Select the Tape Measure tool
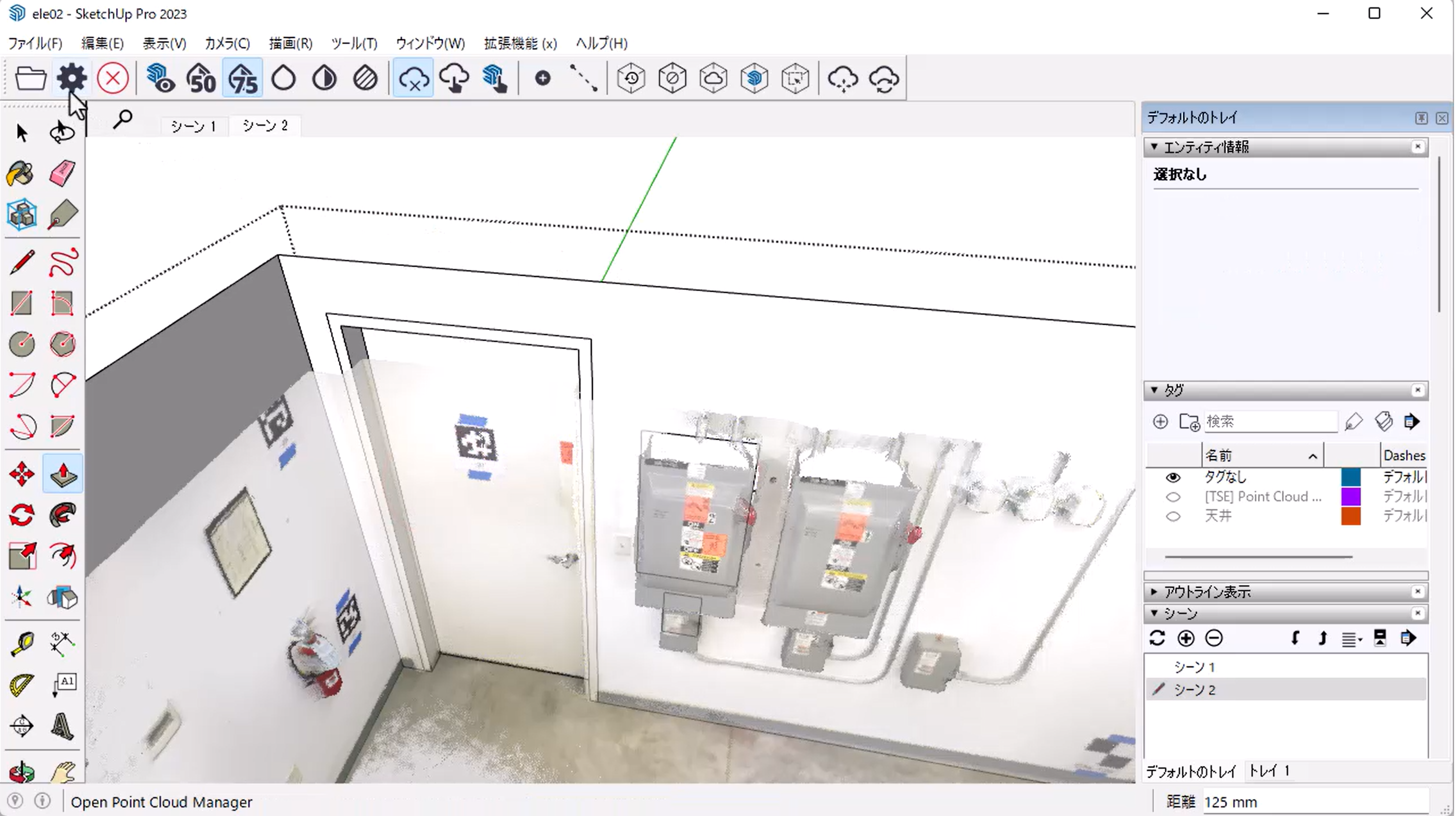Viewport: 1456px width, 816px height. coord(22,644)
